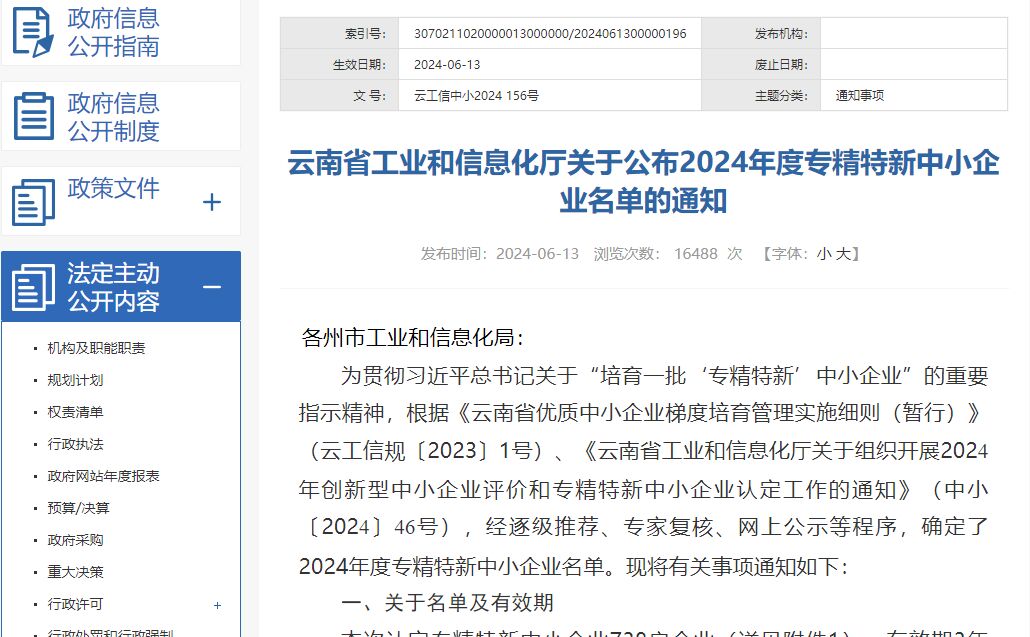Open 政府网站年度报表 link

pyautogui.click(x=104, y=476)
